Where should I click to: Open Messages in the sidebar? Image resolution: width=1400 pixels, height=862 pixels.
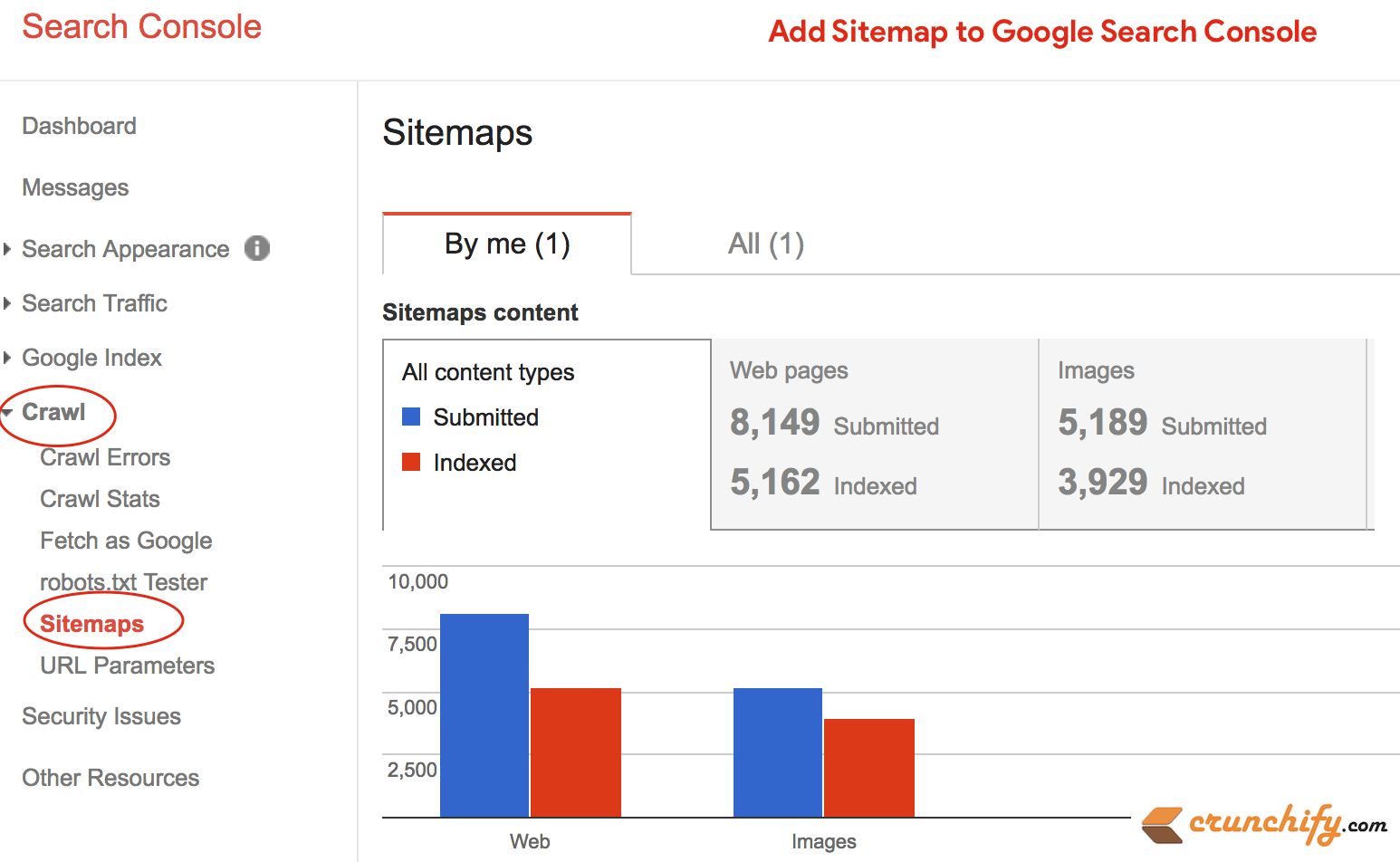75,187
